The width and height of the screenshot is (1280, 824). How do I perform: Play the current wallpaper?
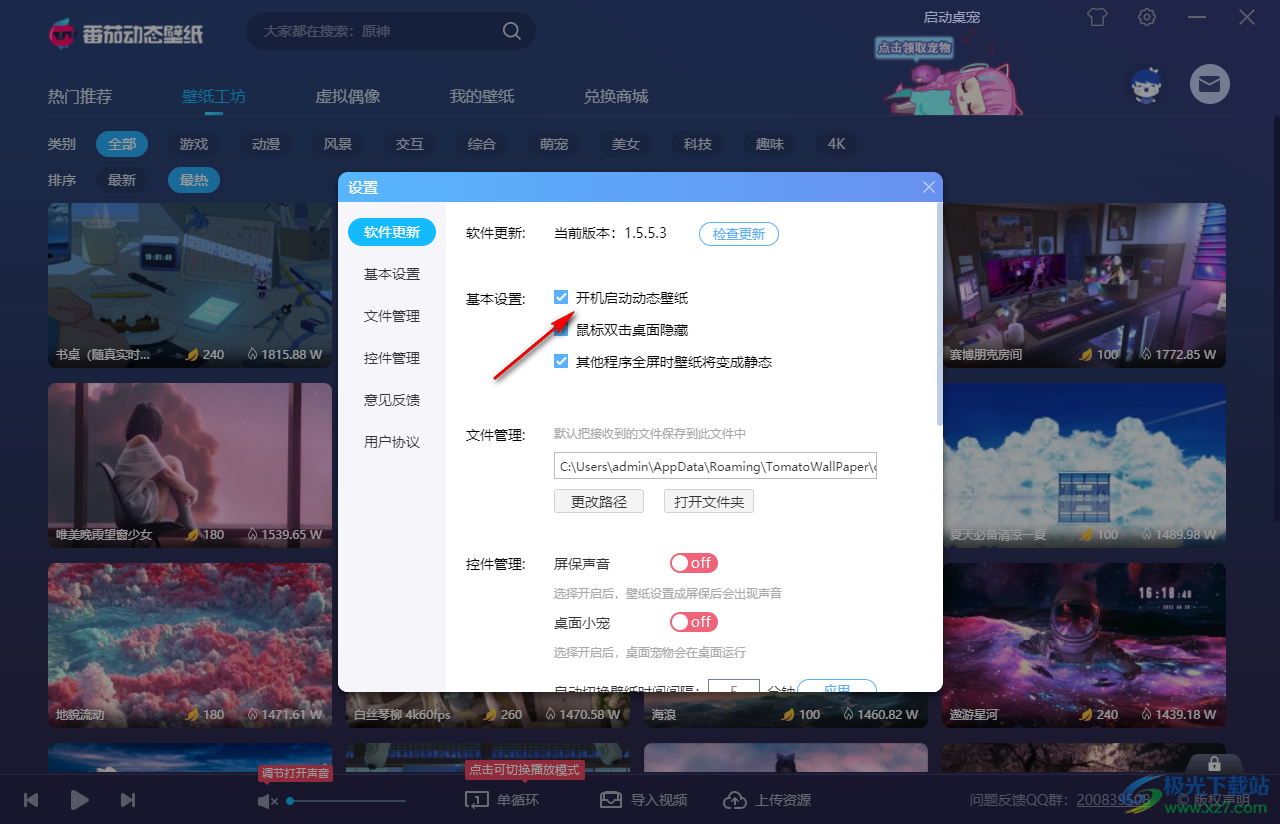80,800
